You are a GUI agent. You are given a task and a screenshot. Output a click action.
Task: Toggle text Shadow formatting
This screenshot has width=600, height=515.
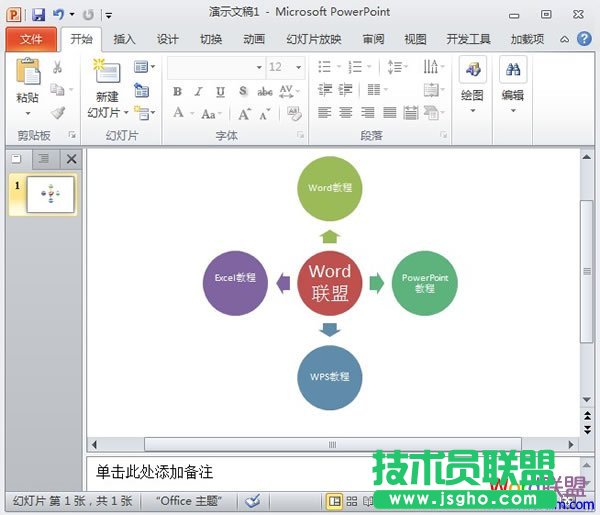[243, 91]
